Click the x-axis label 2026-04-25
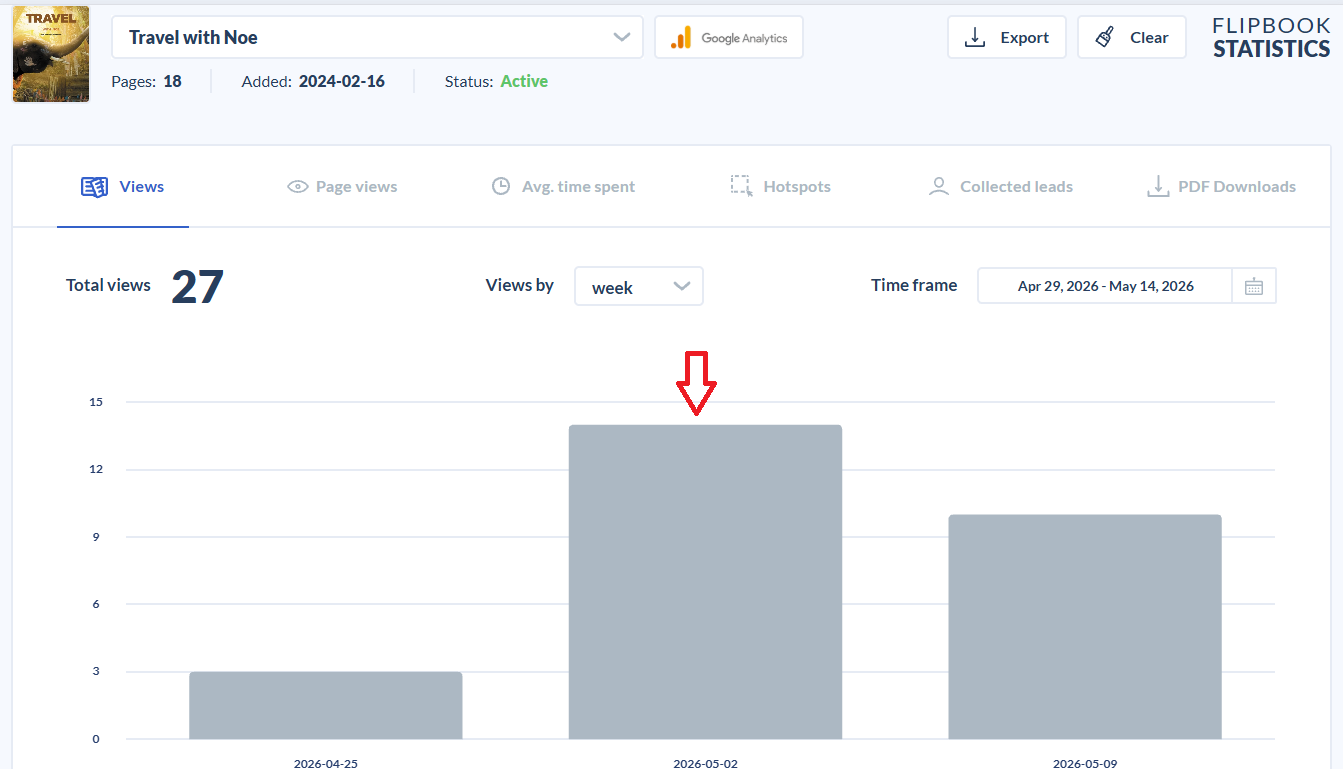The width and height of the screenshot is (1343, 769). tap(326, 763)
